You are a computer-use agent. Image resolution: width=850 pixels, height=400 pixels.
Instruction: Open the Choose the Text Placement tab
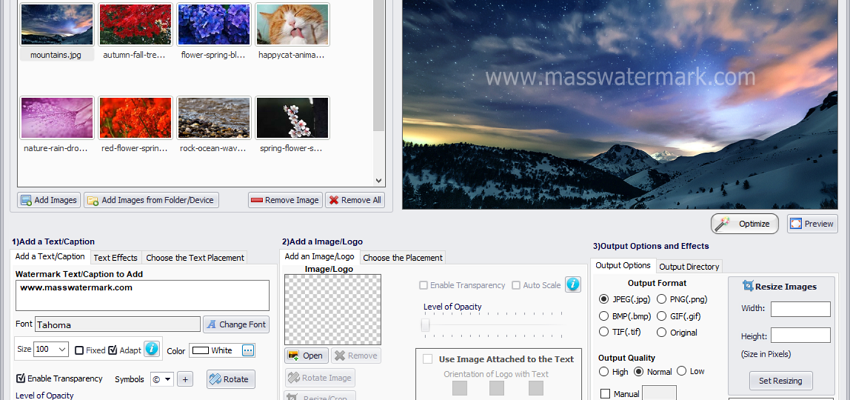click(195, 257)
